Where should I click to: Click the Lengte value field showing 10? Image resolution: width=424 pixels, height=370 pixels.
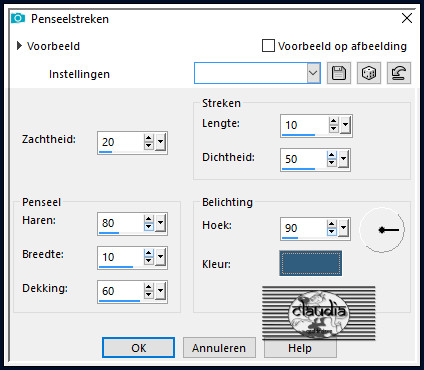[305, 125]
